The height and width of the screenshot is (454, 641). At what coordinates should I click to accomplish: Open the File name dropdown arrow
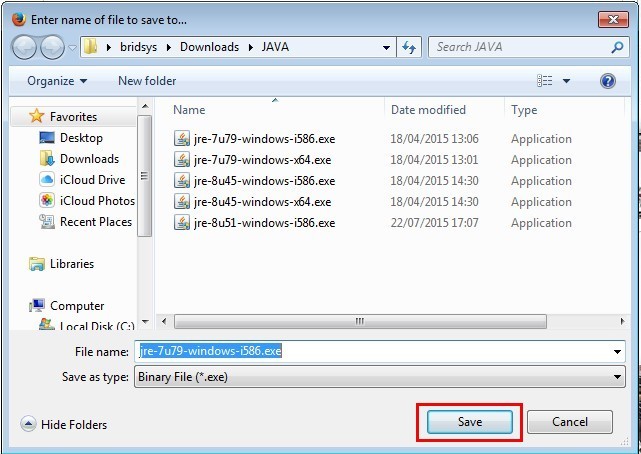[617, 351]
